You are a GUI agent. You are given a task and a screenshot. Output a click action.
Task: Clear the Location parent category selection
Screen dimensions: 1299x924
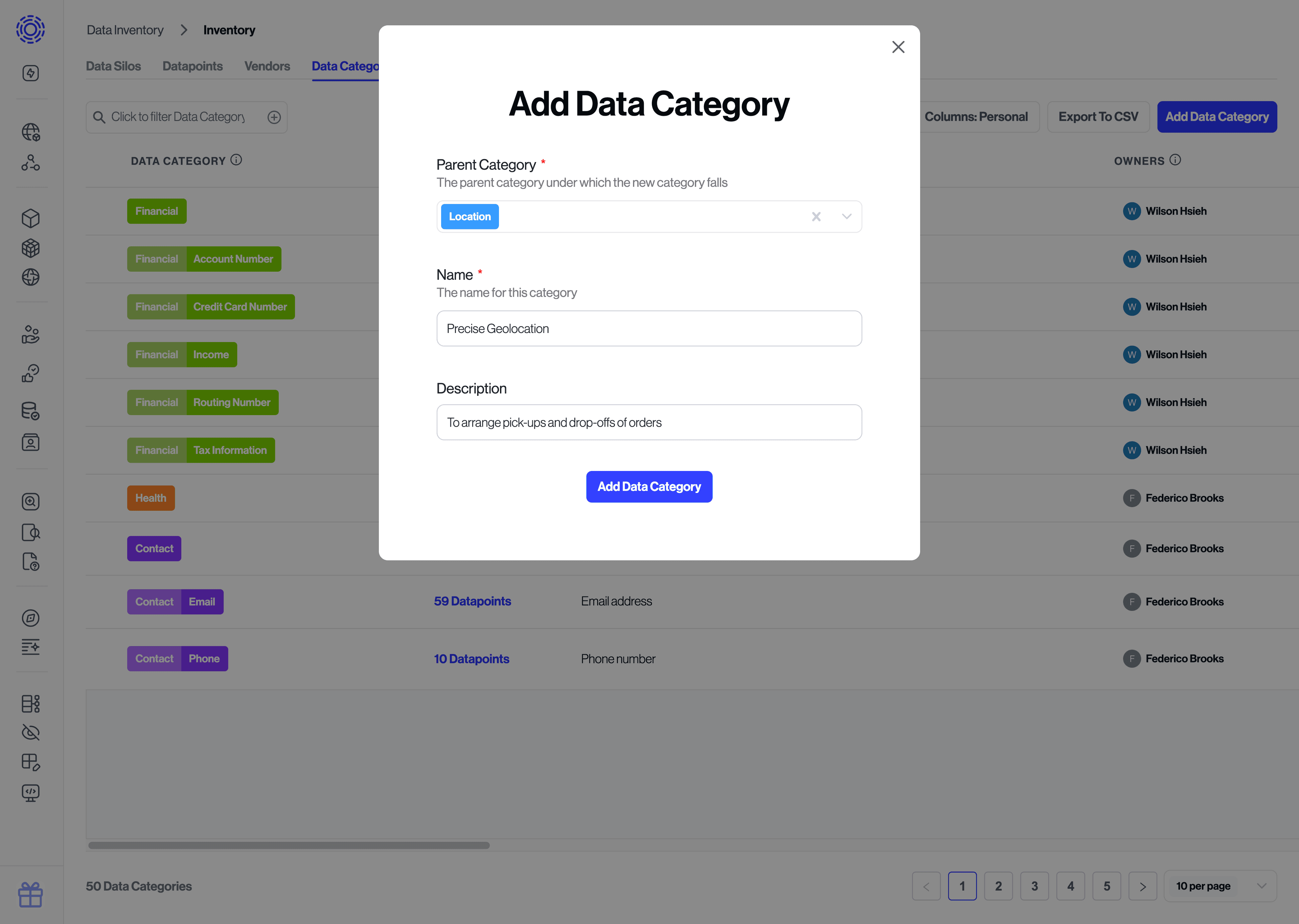(x=816, y=216)
